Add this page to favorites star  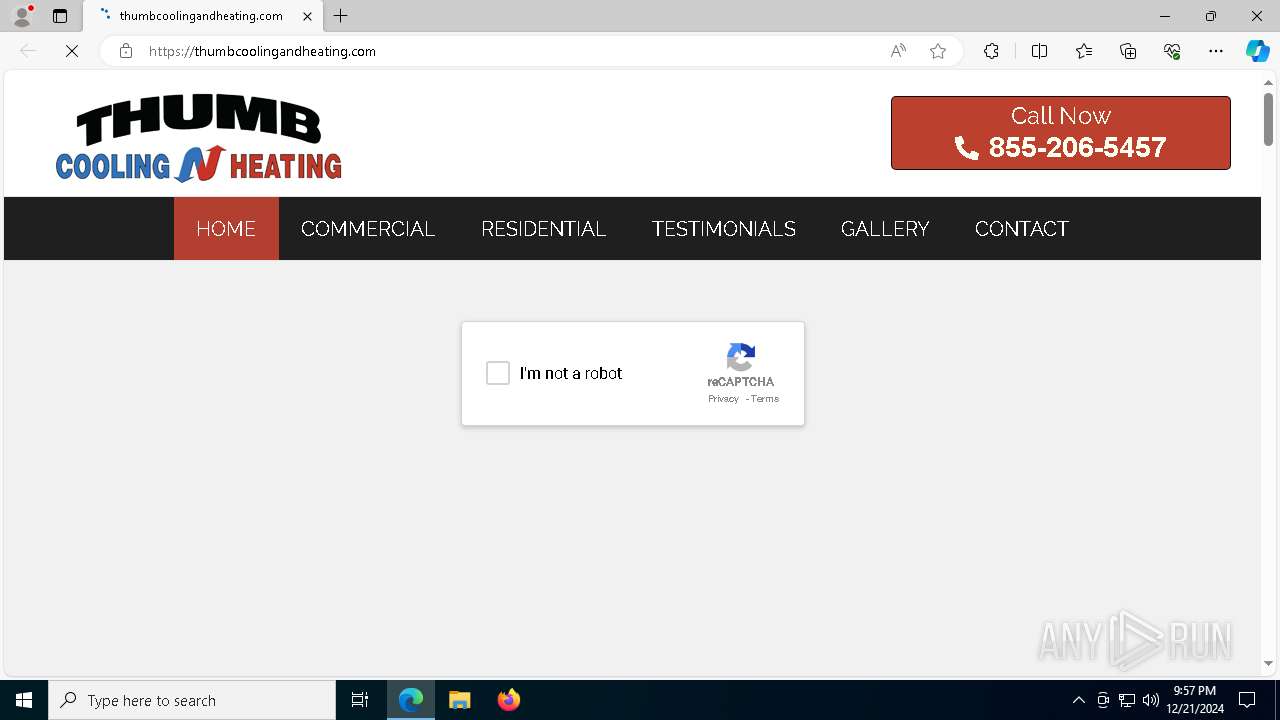pyautogui.click(x=938, y=51)
